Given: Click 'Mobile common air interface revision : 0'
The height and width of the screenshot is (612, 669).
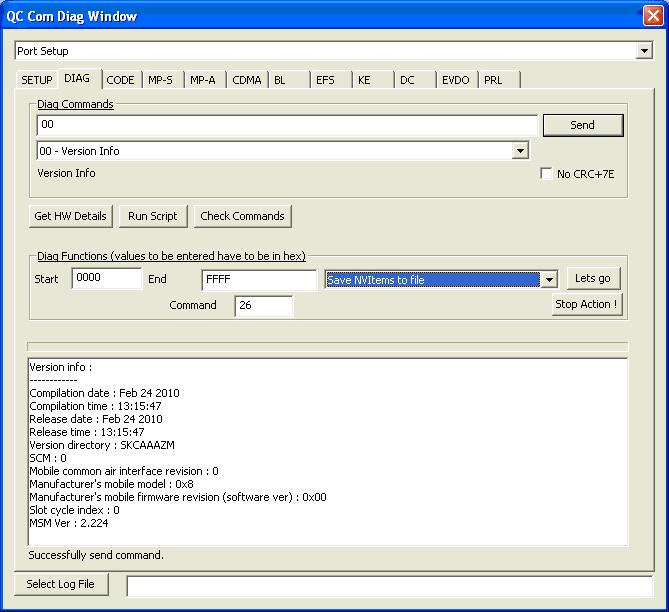Looking at the screenshot, I should (x=124, y=471).
